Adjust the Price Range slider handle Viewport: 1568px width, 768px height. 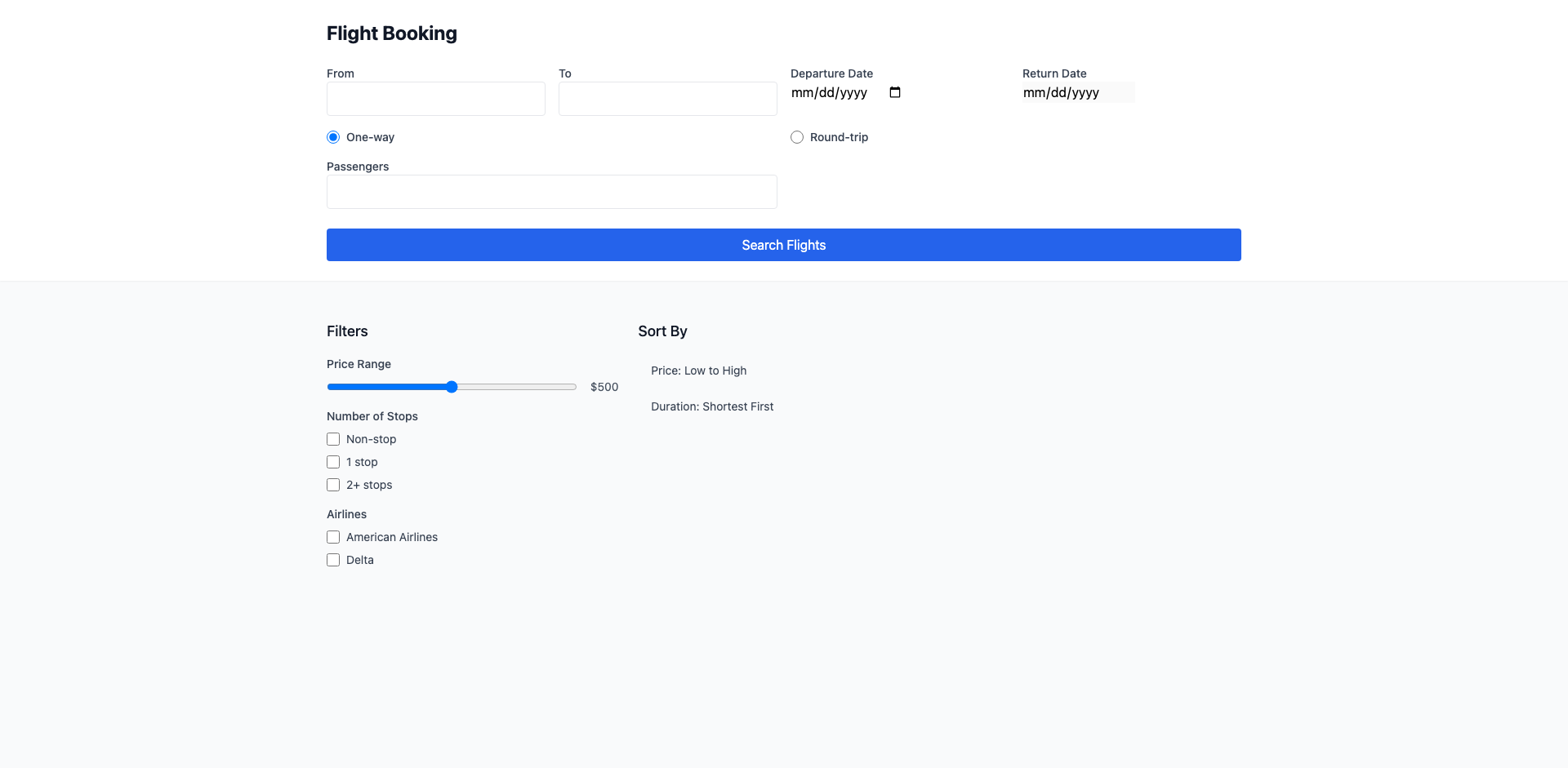coord(452,387)
